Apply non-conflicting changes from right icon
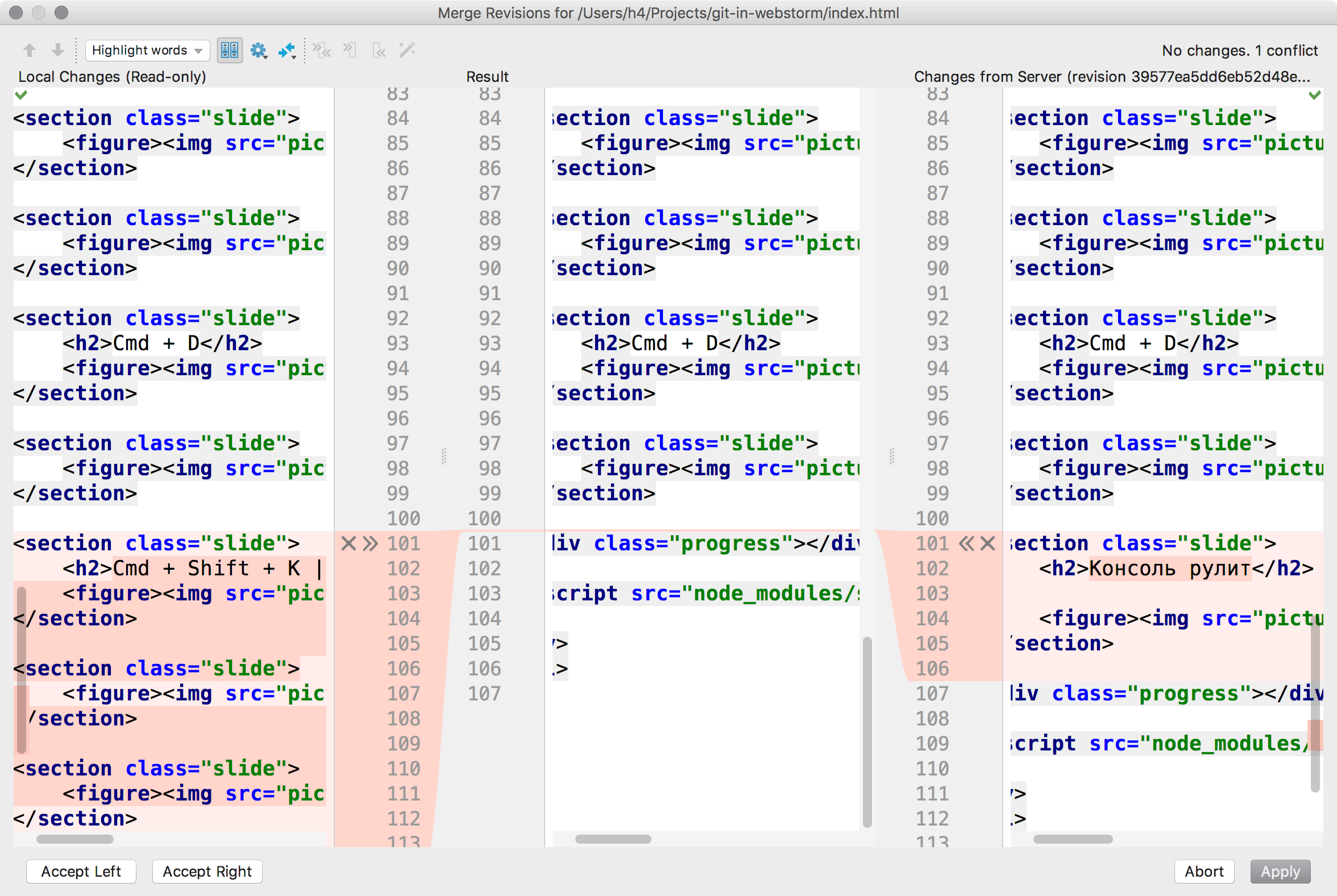This screenshot has height=896, width=1337. point(379,50)
